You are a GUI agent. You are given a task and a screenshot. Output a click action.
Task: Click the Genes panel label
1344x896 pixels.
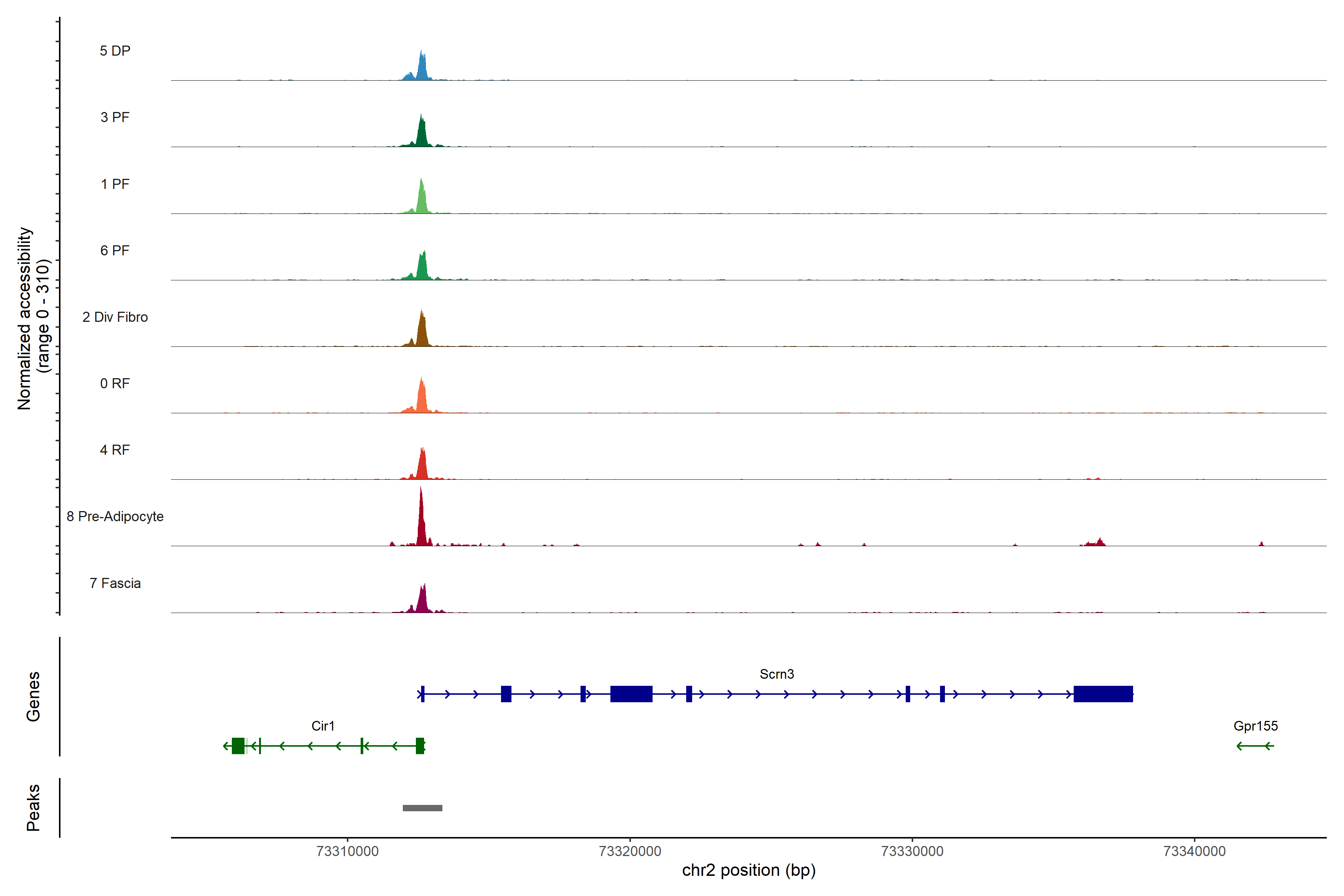[33, 696]
